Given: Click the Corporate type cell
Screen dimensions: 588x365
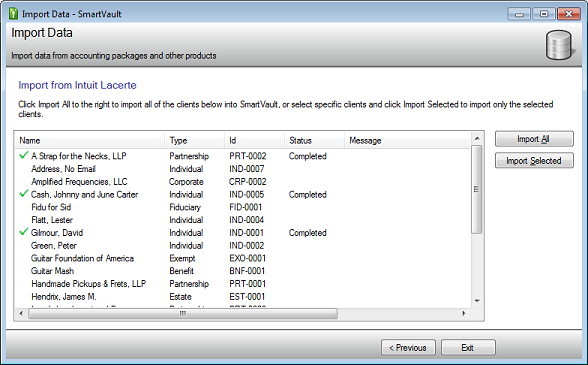Looking at the screenshot, I should click(186, 182).
